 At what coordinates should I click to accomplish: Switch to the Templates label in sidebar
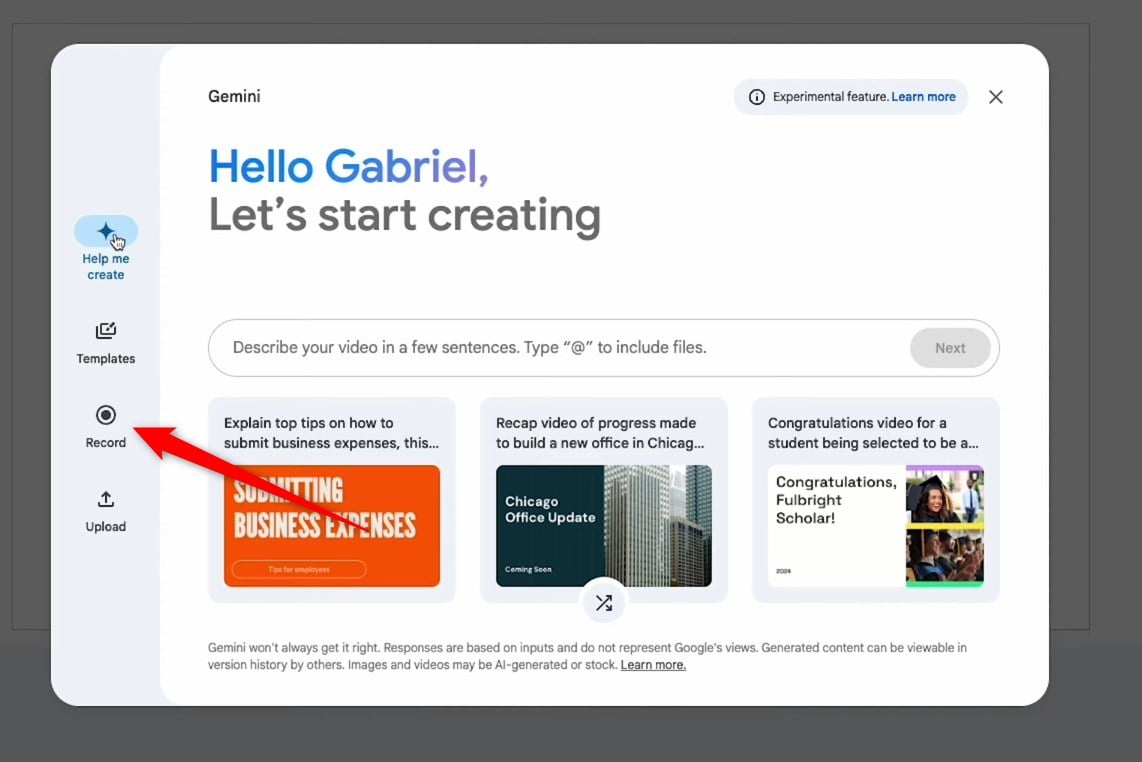(x=106, y=358)
